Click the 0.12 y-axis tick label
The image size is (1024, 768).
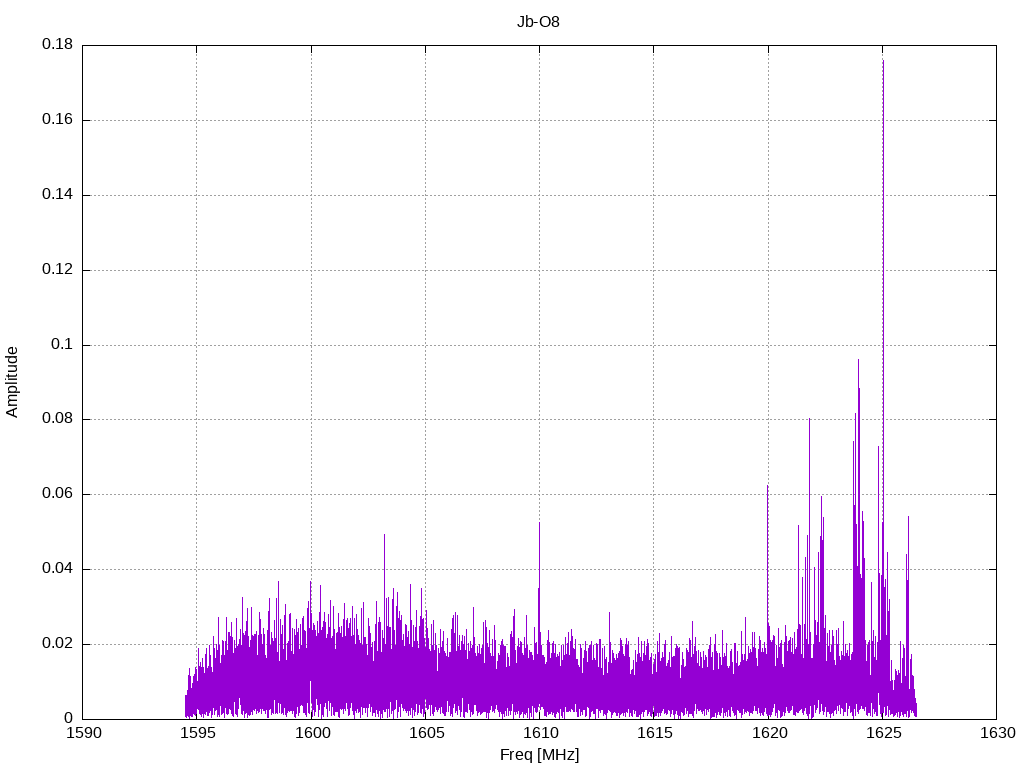pos(57,269)
